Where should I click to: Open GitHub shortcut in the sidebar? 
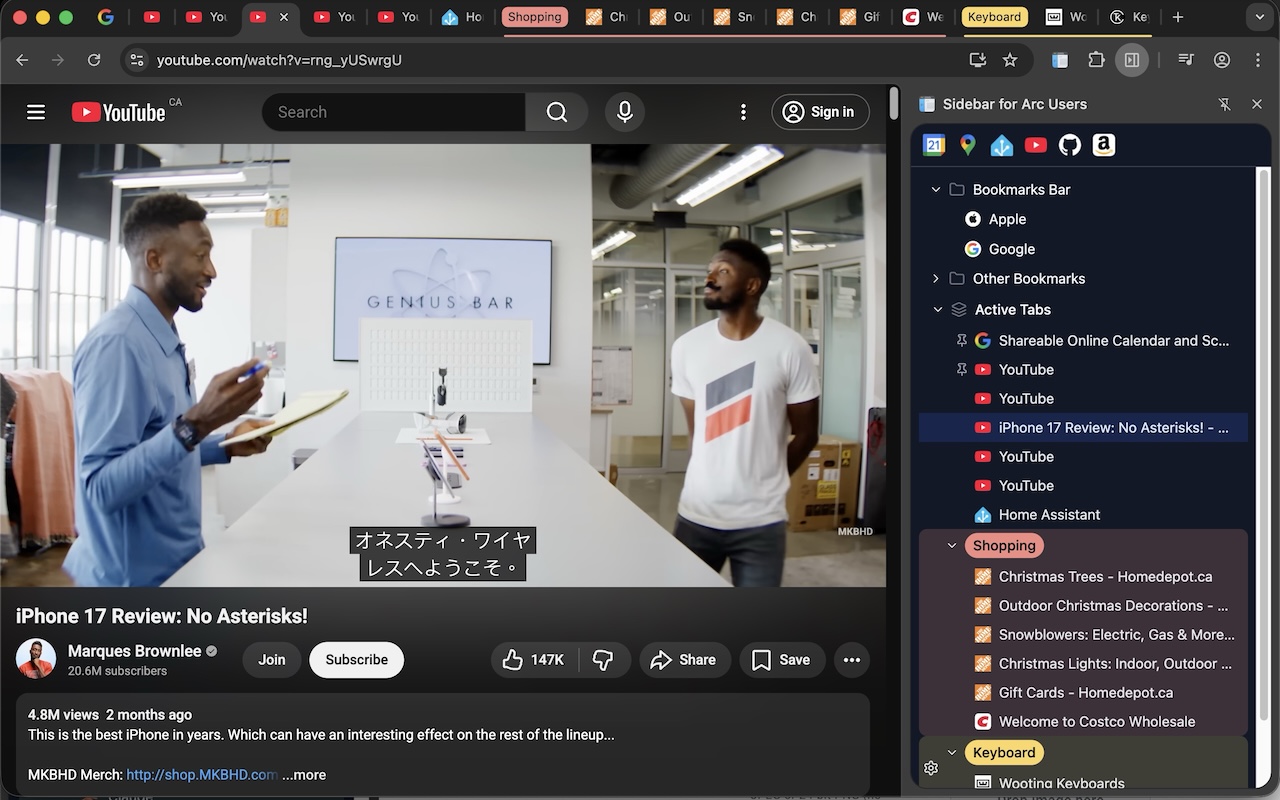point(1070,145)
